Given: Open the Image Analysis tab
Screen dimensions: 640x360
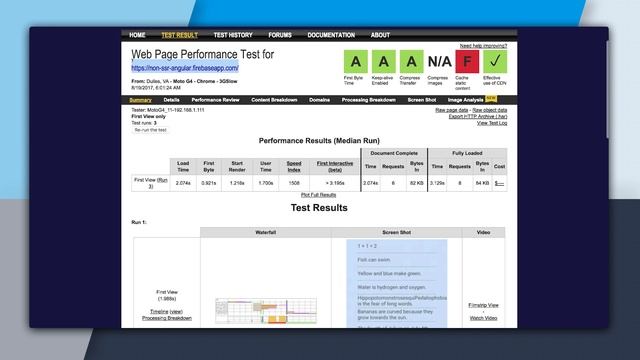Looking at the screenshot, I should click(465, 100).
